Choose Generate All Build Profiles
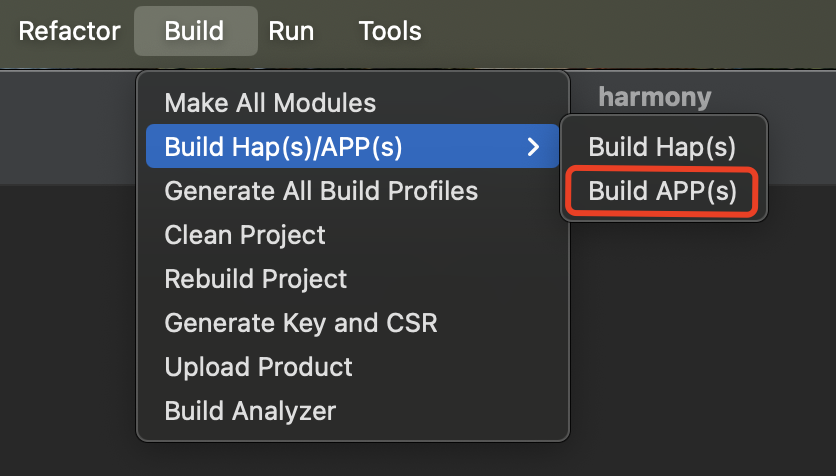The width and height of the screenshot is (836, 476). tap(321, 190)
